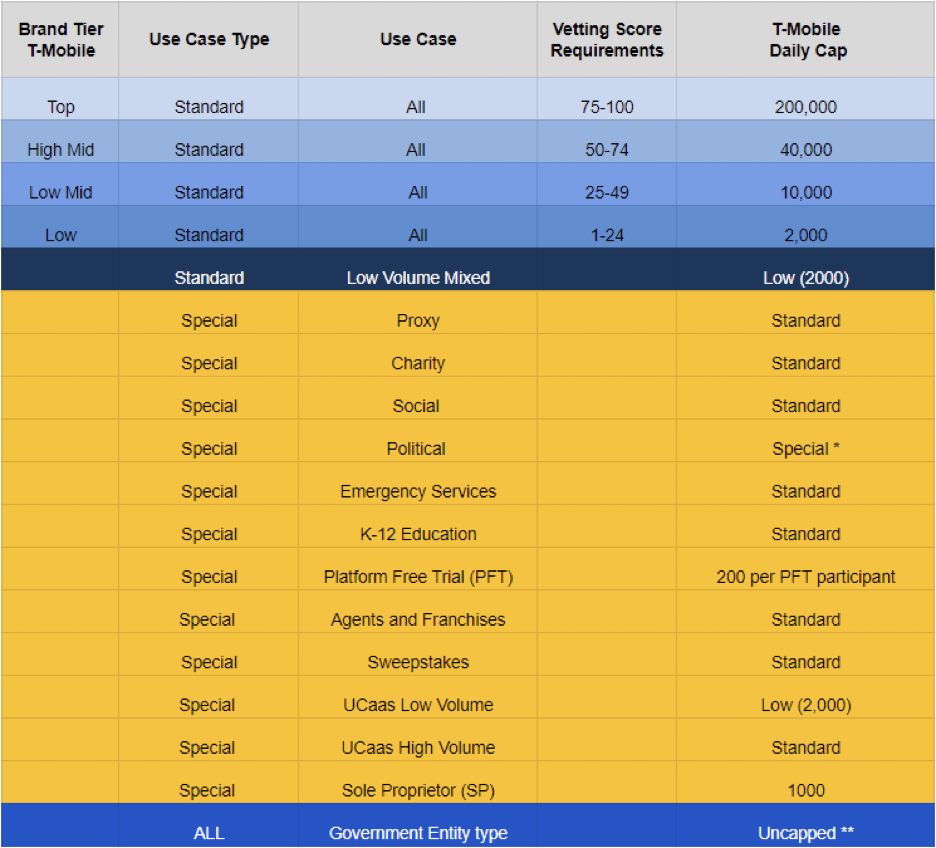Click the High Mid tier cell
The image size is (936, 848).
click(60, 150)
